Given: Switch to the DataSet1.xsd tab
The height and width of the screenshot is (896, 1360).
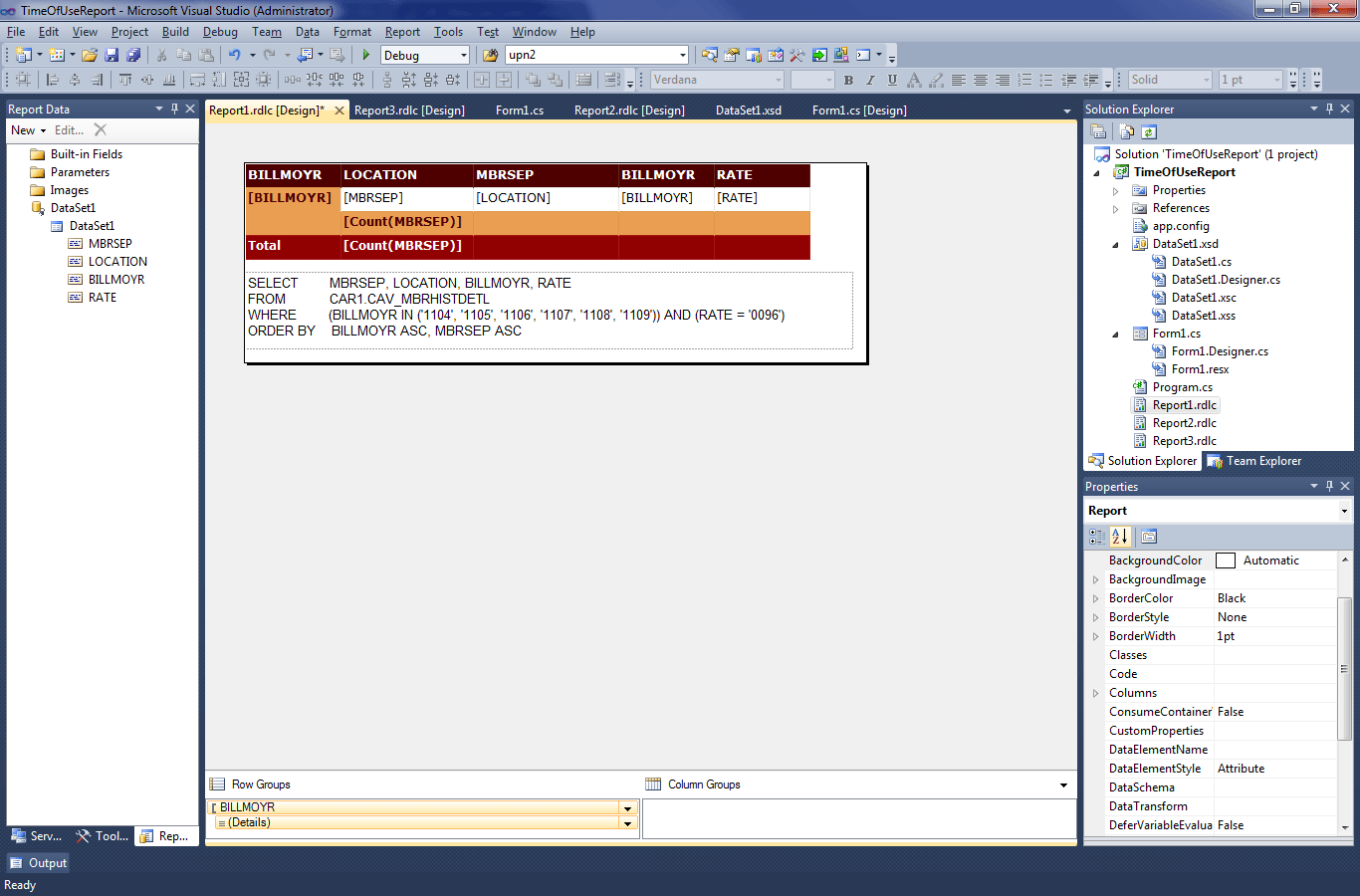Looking at the screenshot, I should click(x=749, y=111).
